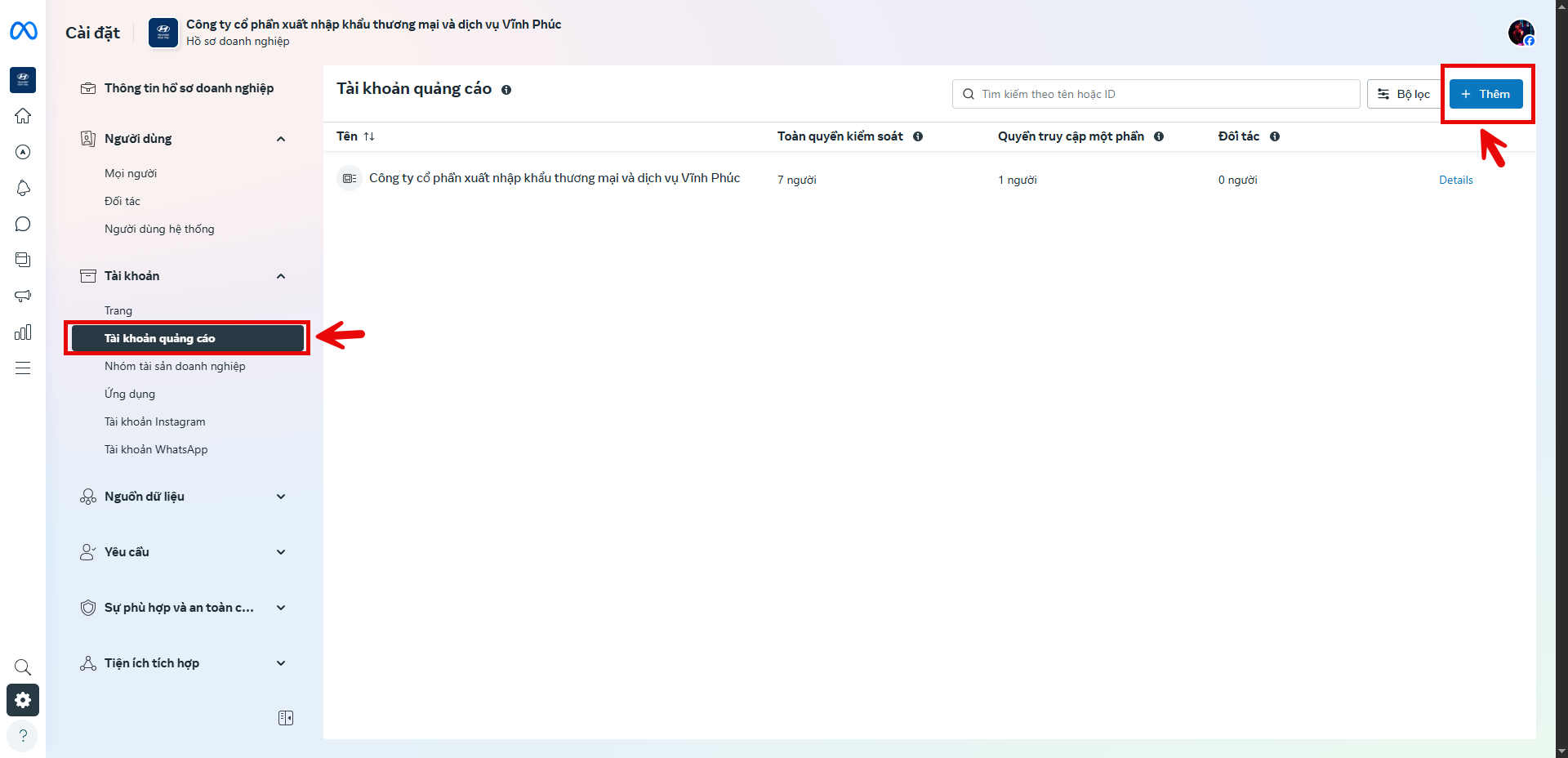This screenshot has width=1568, height=758.
Task: Expand the Tiện ích tích hợp section
Action: (281, 663)
